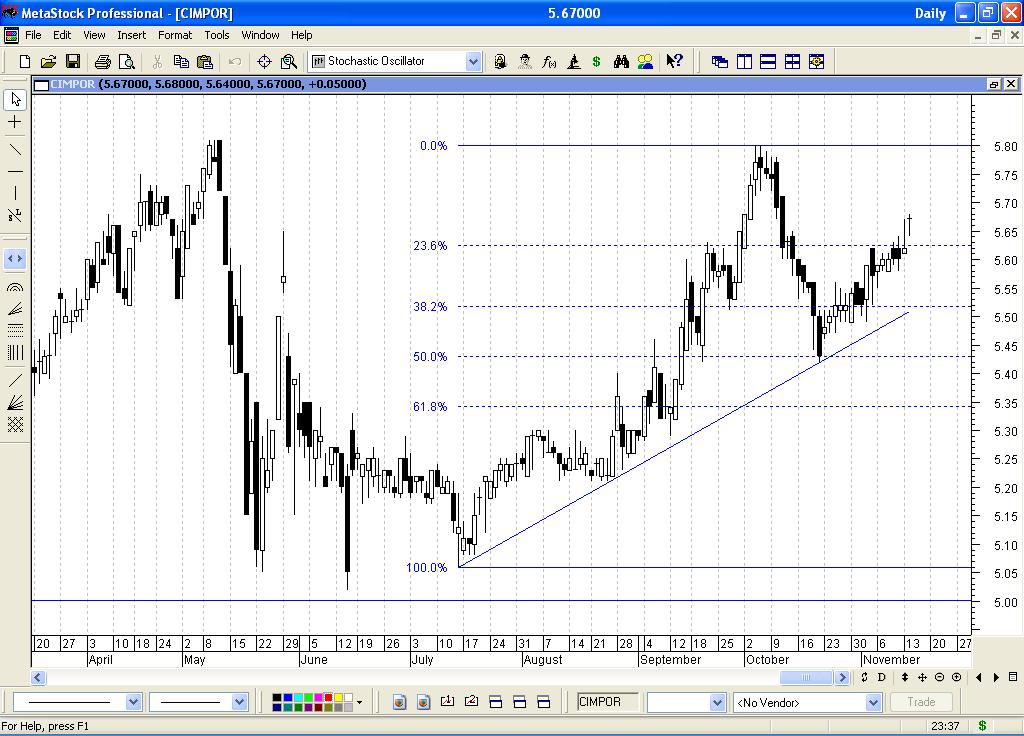Select the trendline drawing tool
Viewport: 1024px width, 736px height.
15,150
